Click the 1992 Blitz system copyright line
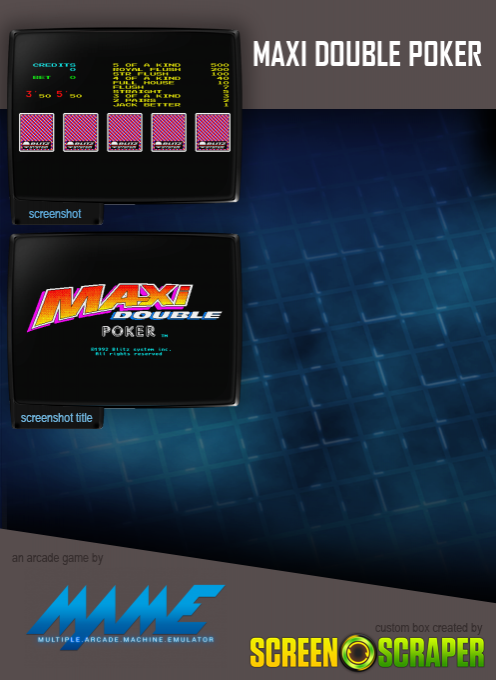Viewport: 496px width, 680px height. [131, 351]
